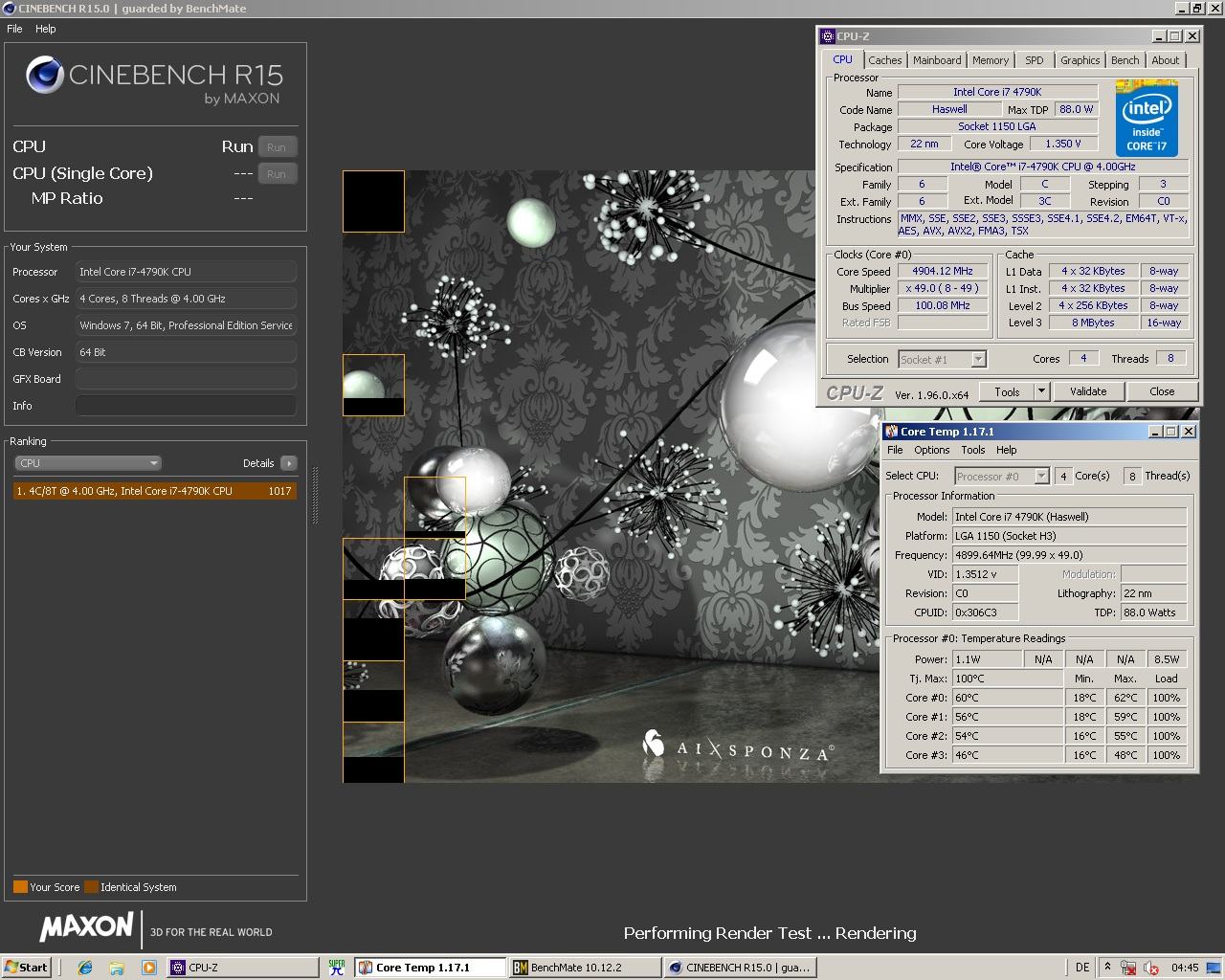Screen dimensions: 1225x980
Task: Click the network icon in the system tray
Action: click(x=1129, y=968)
